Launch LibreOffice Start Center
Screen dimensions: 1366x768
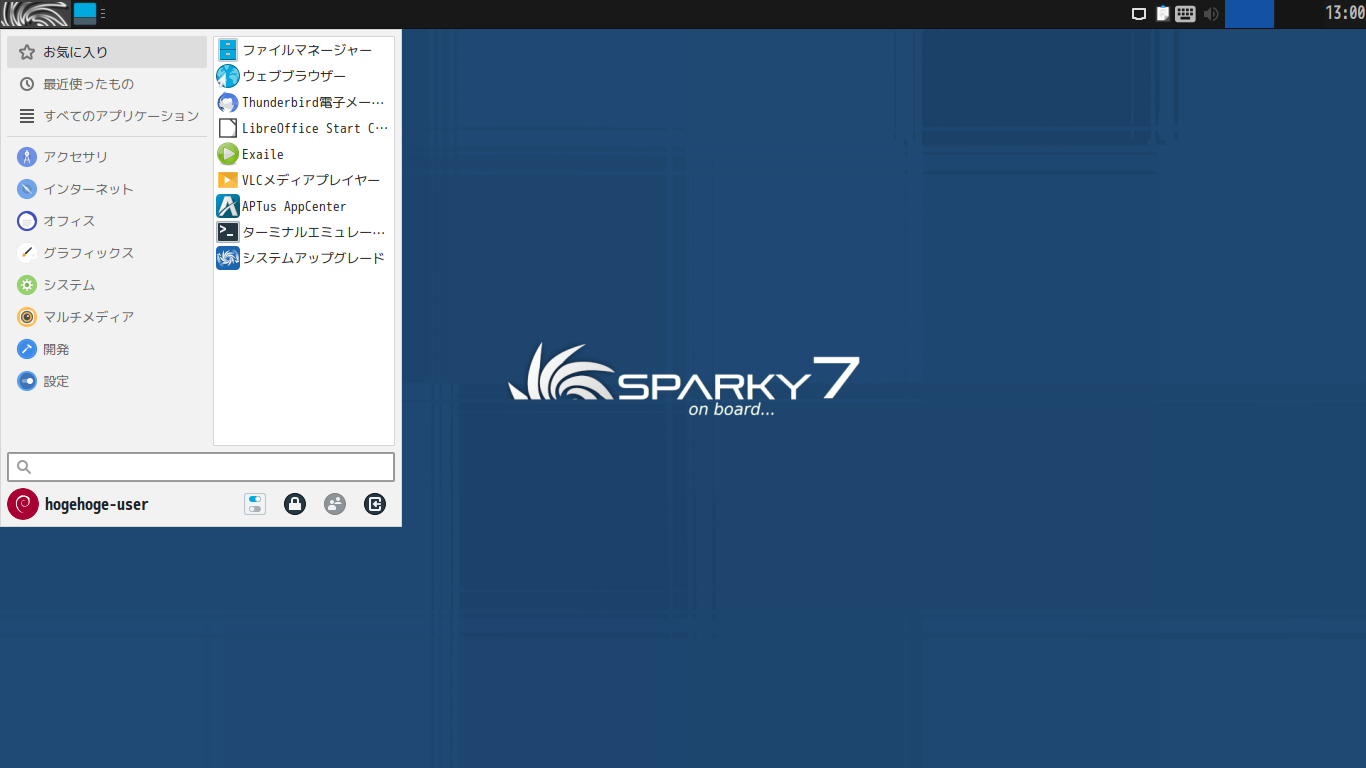(304, 128)
